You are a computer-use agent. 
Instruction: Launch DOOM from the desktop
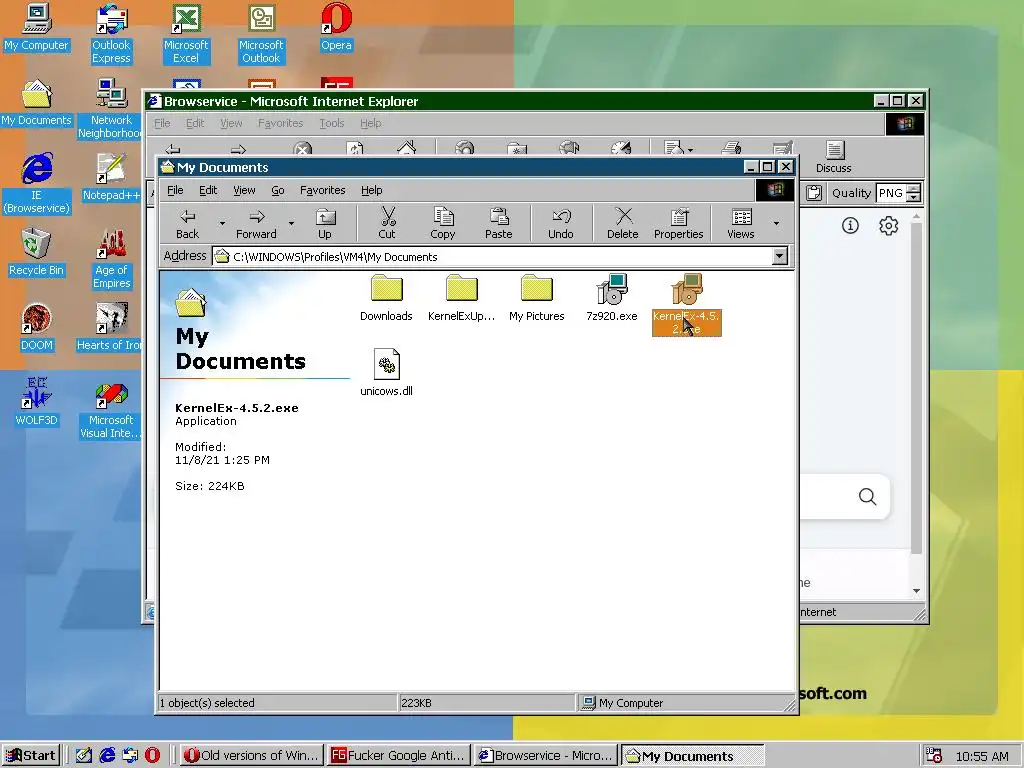pyautogui.click(x=36, y=328)
